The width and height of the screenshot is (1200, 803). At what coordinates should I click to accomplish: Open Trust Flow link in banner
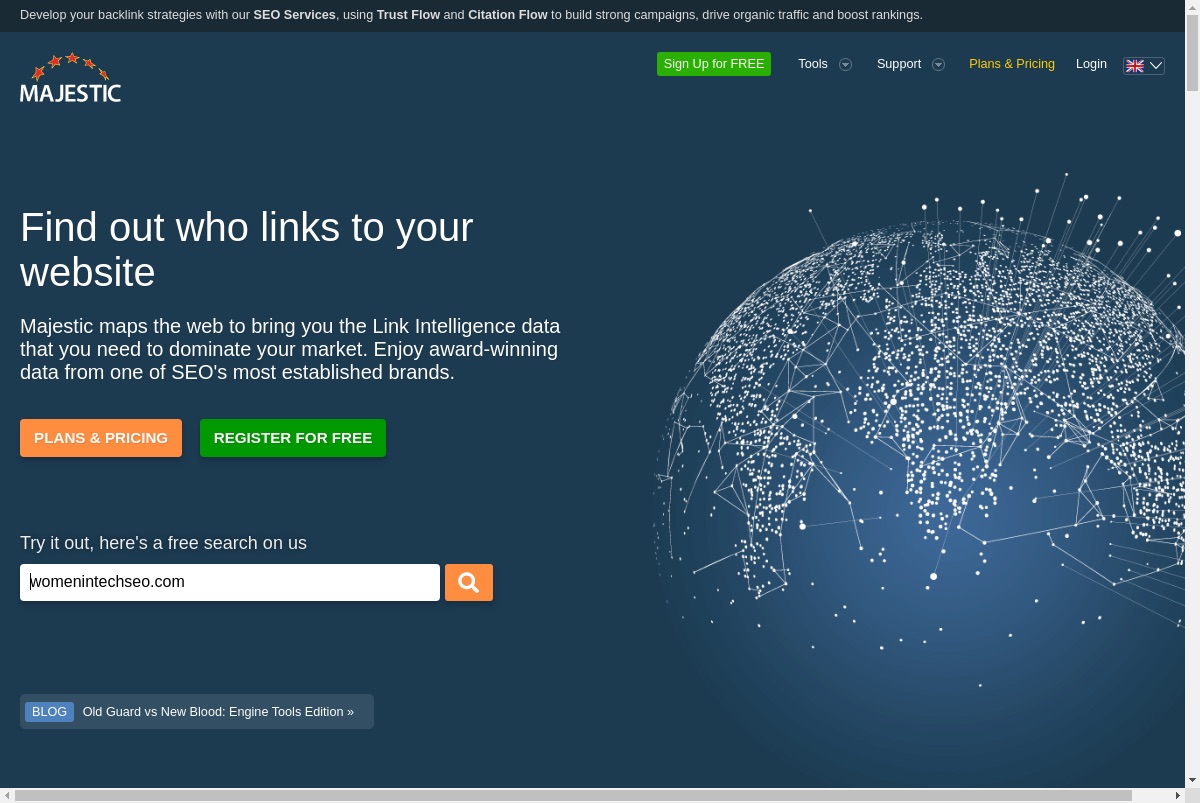pyautogui.click(x=408, y=15)
